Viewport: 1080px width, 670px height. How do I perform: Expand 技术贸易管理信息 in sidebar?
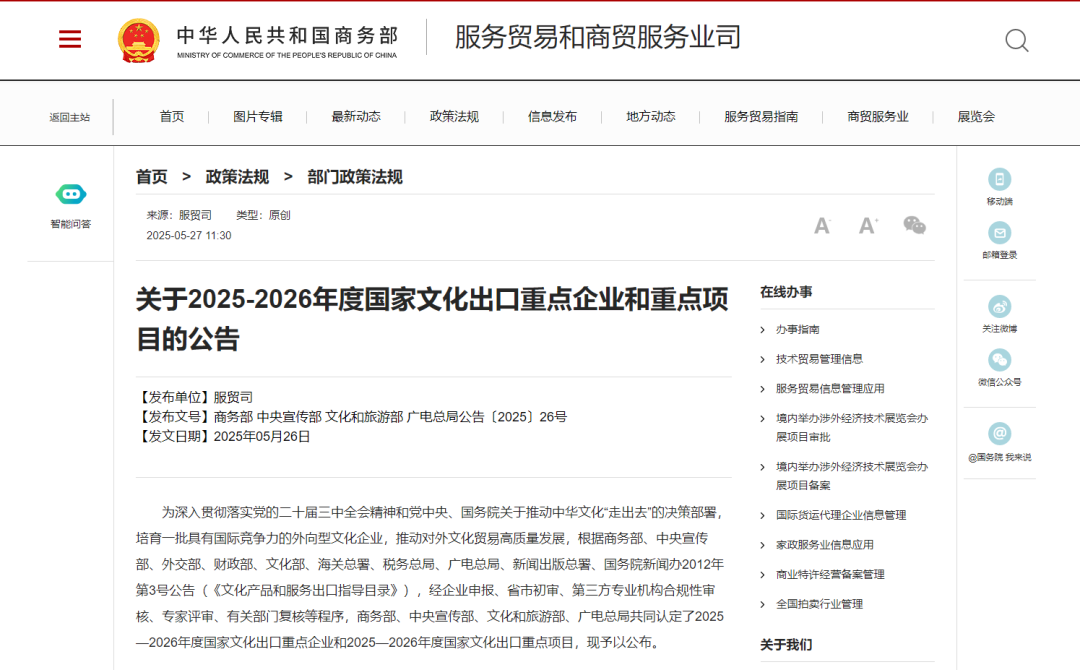pos(819,359)
